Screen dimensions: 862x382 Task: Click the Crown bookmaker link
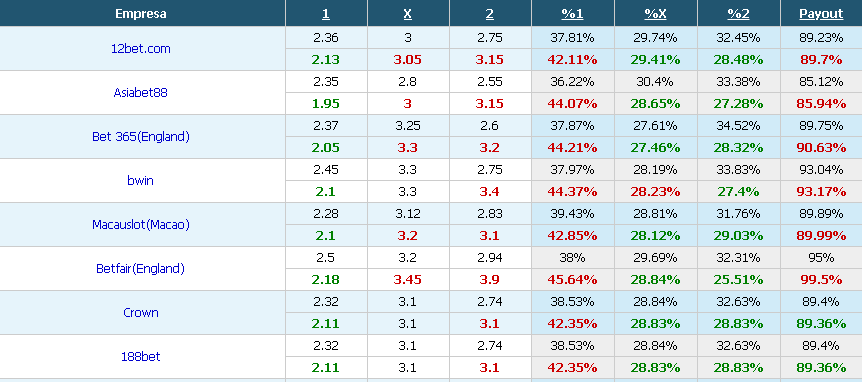click(141, 313)
